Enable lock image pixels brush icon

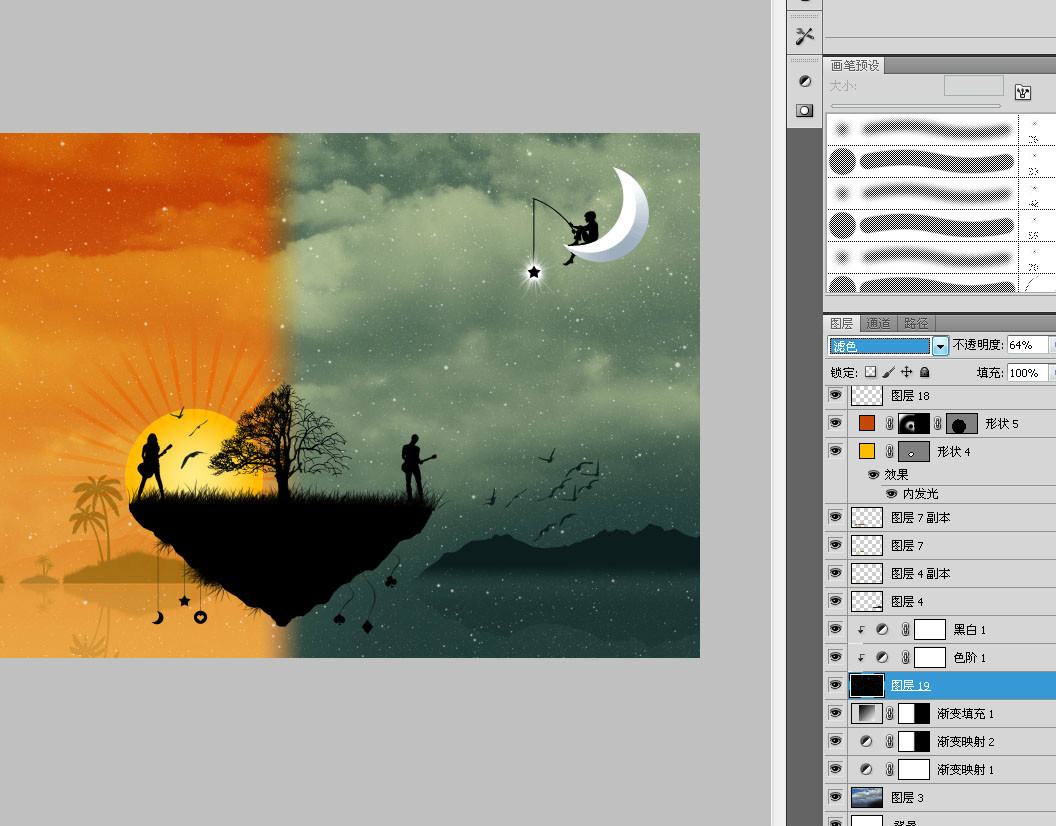[889, 372]
